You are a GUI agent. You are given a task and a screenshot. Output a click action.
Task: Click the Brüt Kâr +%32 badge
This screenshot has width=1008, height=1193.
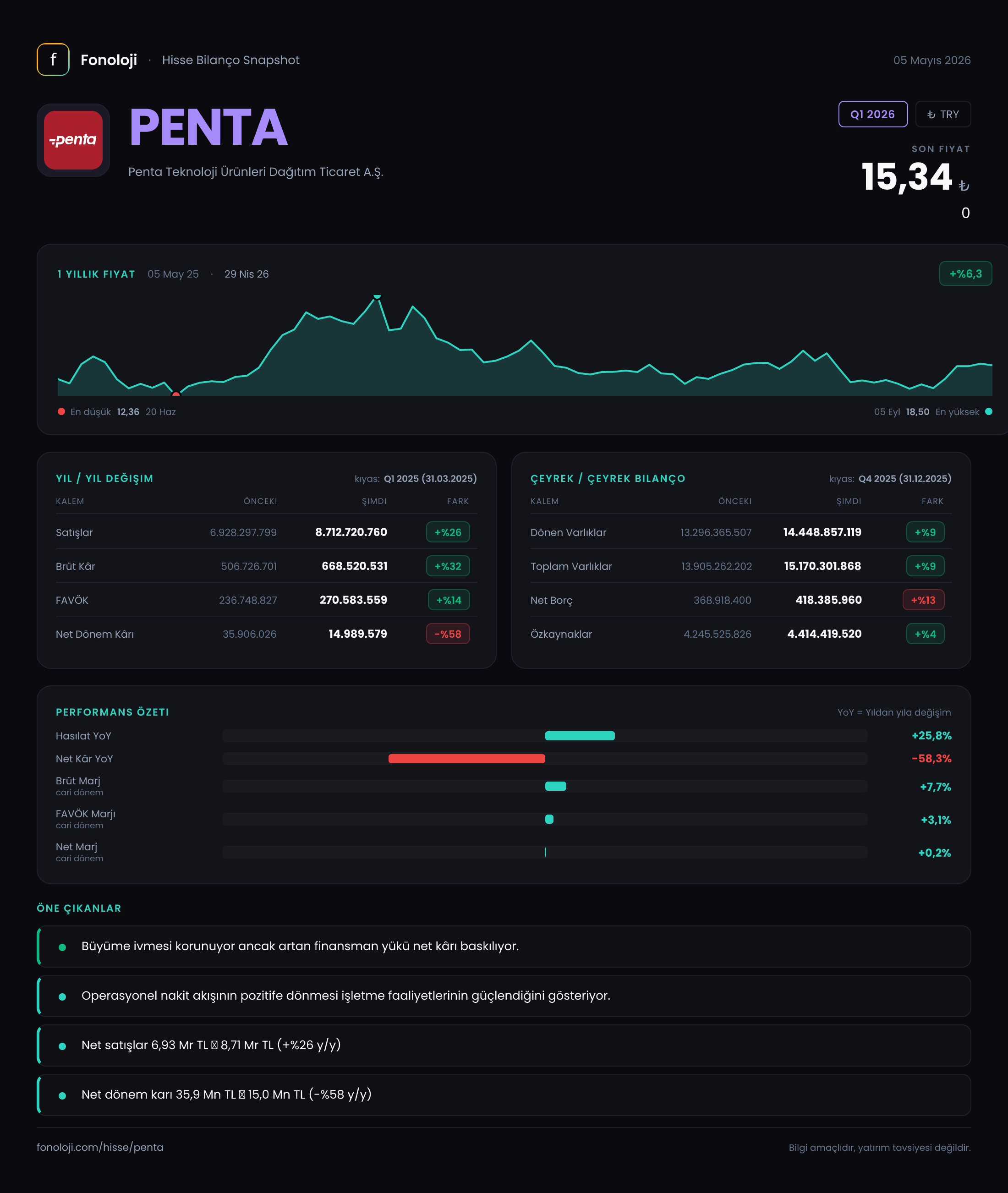coord(448,566)
